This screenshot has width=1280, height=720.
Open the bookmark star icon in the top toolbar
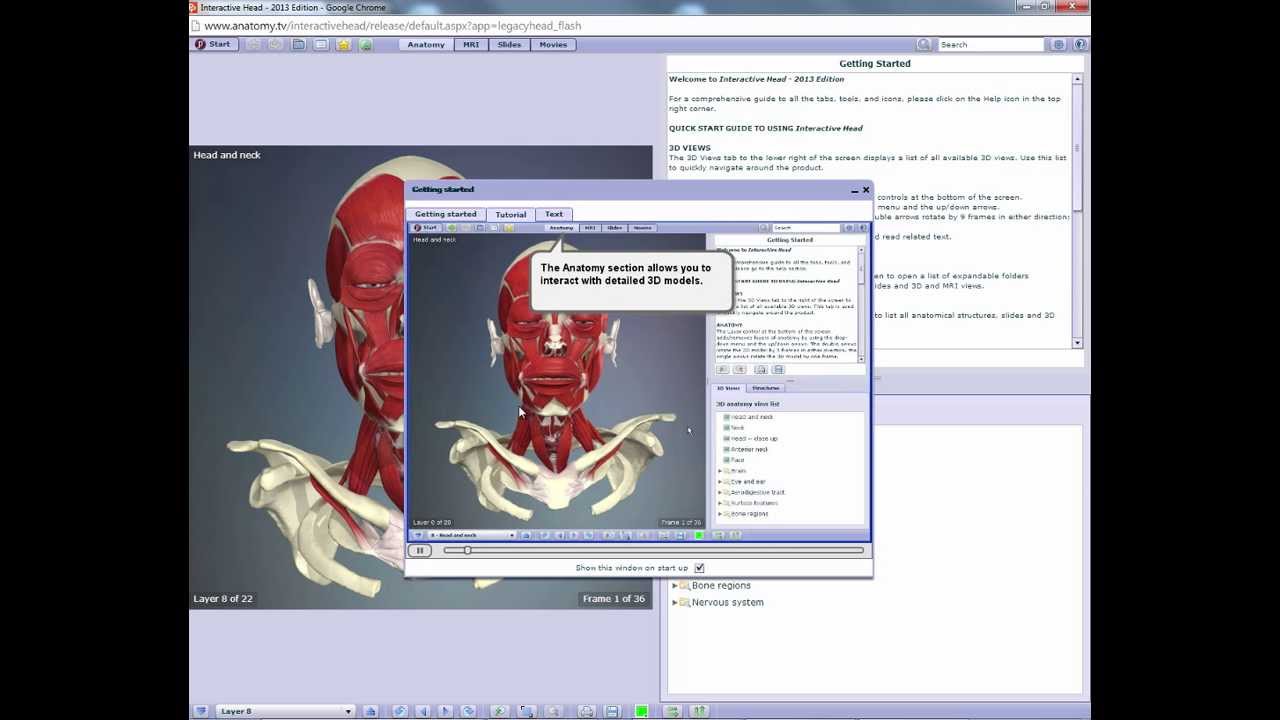[343, 44]
